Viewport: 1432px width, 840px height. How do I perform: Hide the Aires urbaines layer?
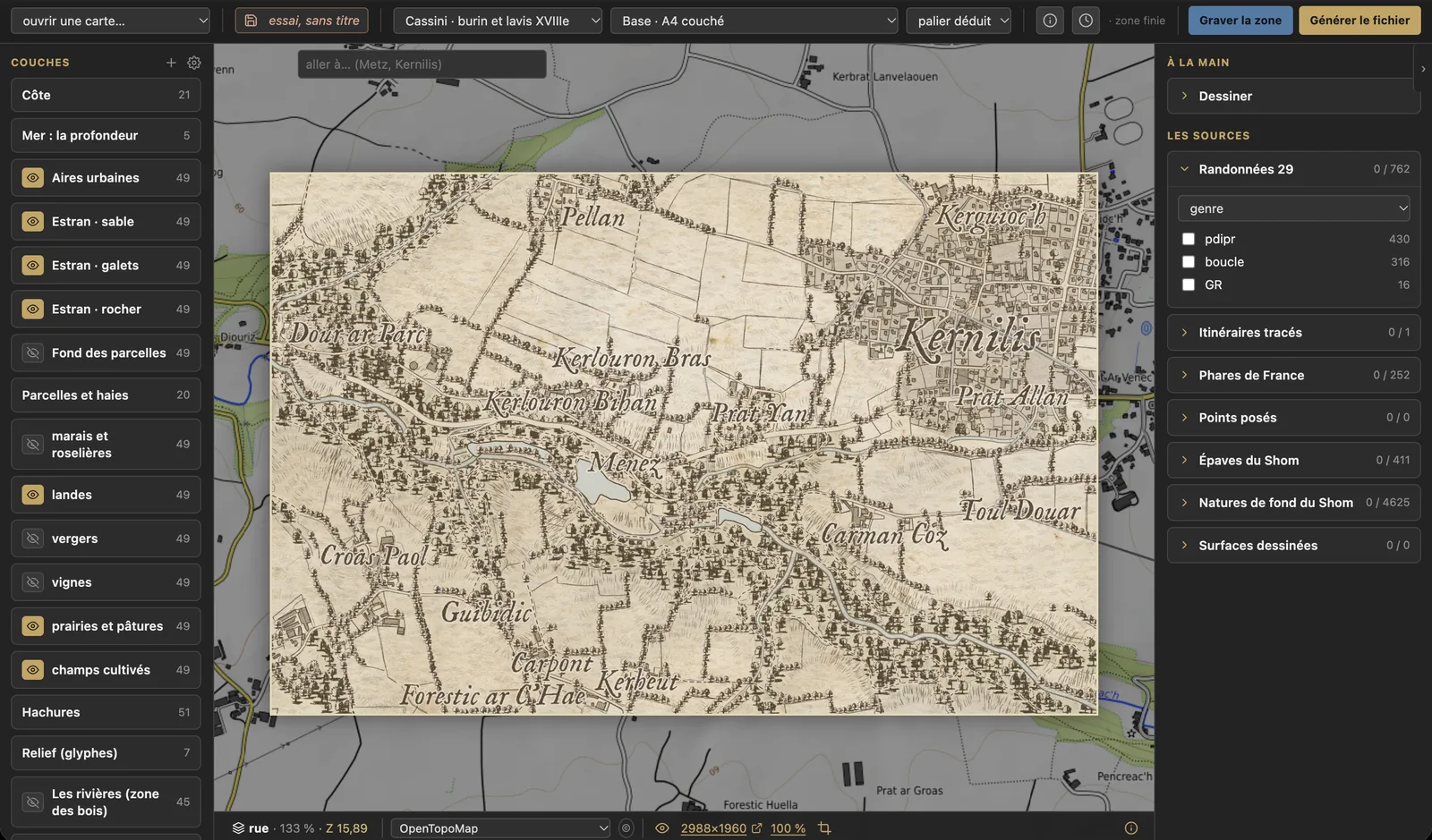pyautogui.click(x=33, y=178)
